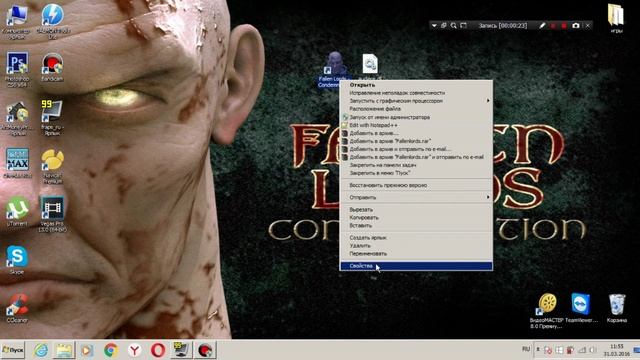Open the Vegas Pro 13.0 desktop shortcut
This screenshot has width=640, height=360.
(x=52, y=214)
